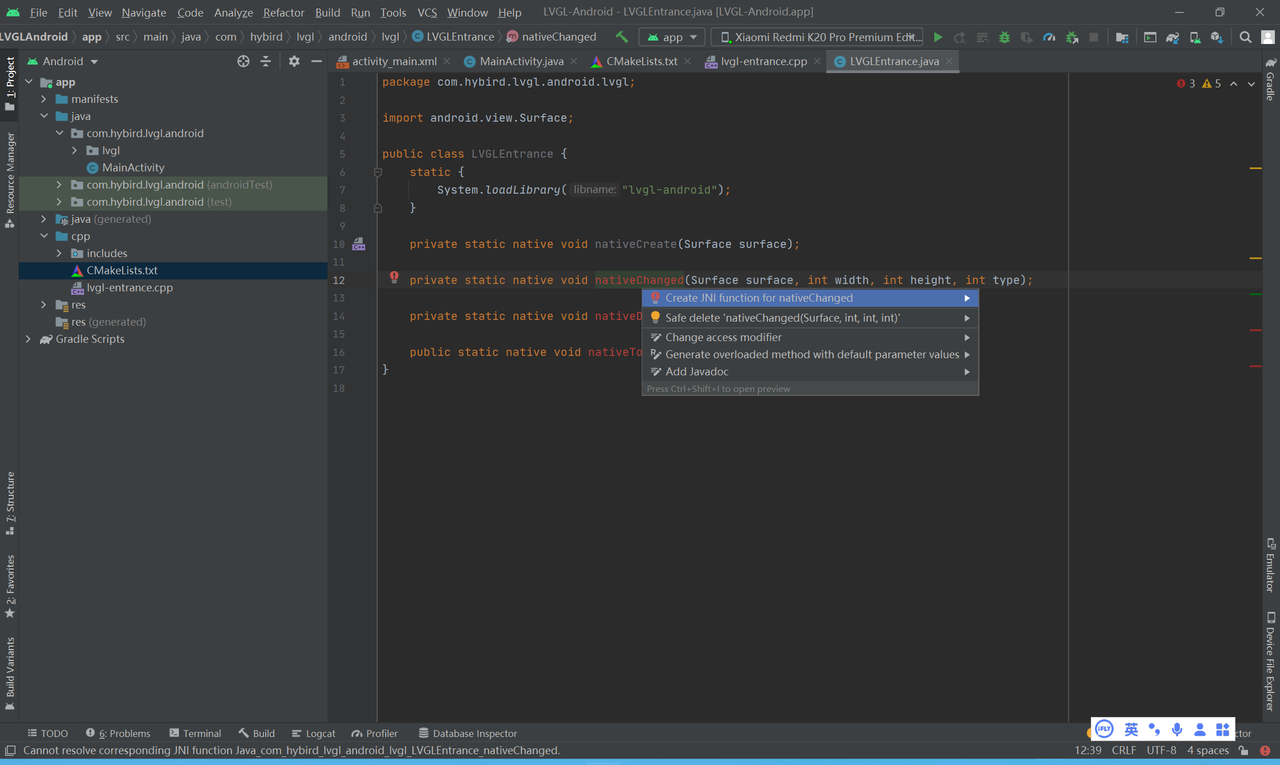Expand the res folder
Image resolution: width=1280 pixels, height=765 pixels.
44,304
